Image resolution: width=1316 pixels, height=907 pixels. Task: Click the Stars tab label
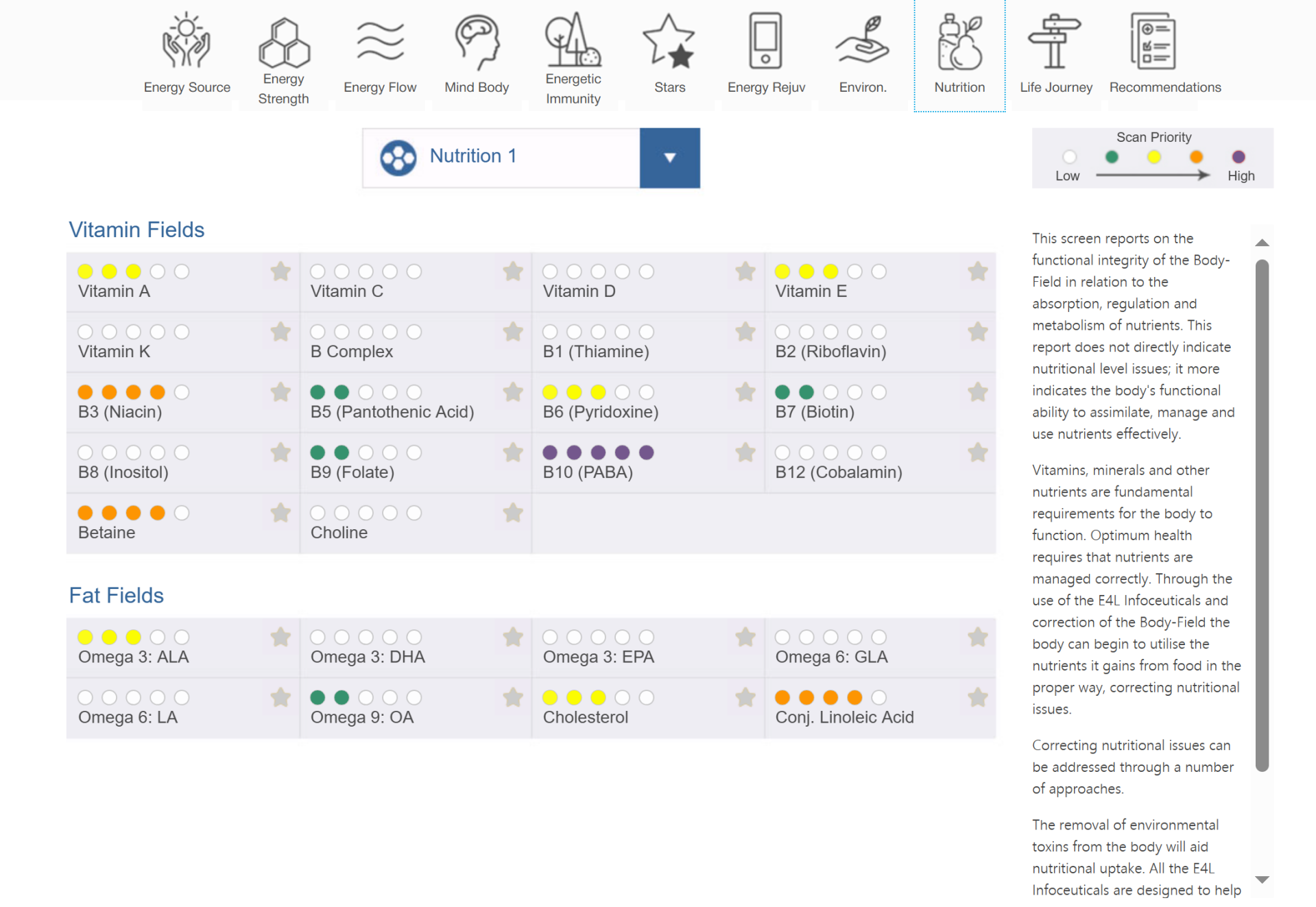[670, 87]
